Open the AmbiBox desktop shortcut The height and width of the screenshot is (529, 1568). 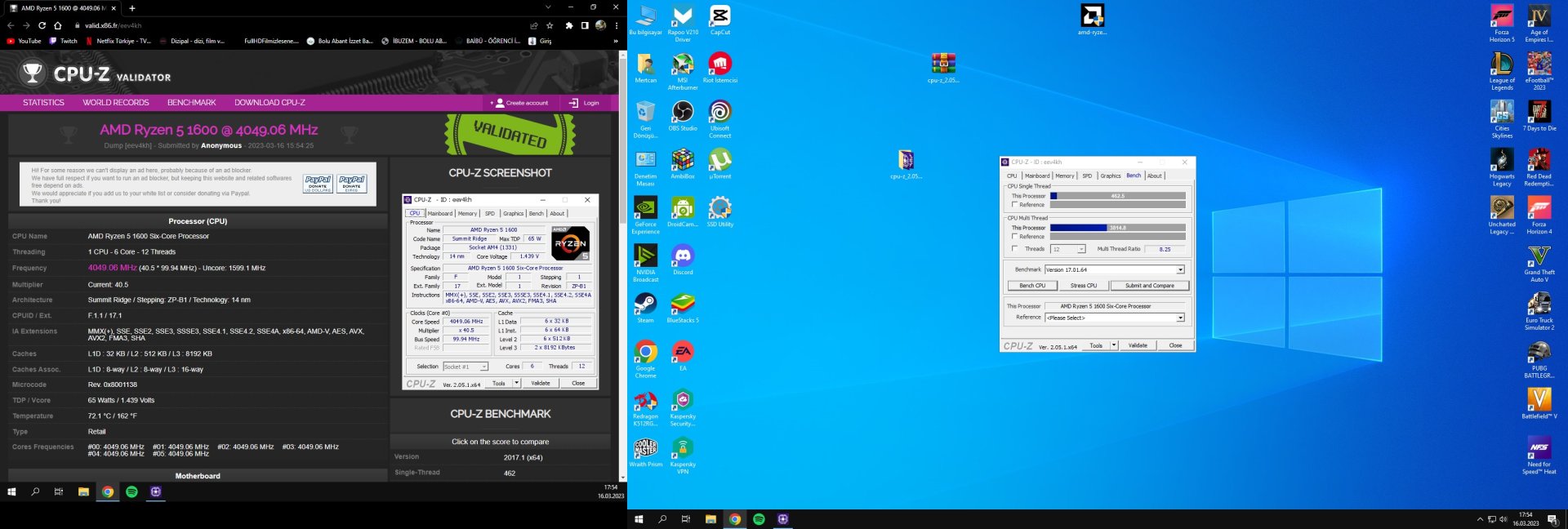point(683,165)
